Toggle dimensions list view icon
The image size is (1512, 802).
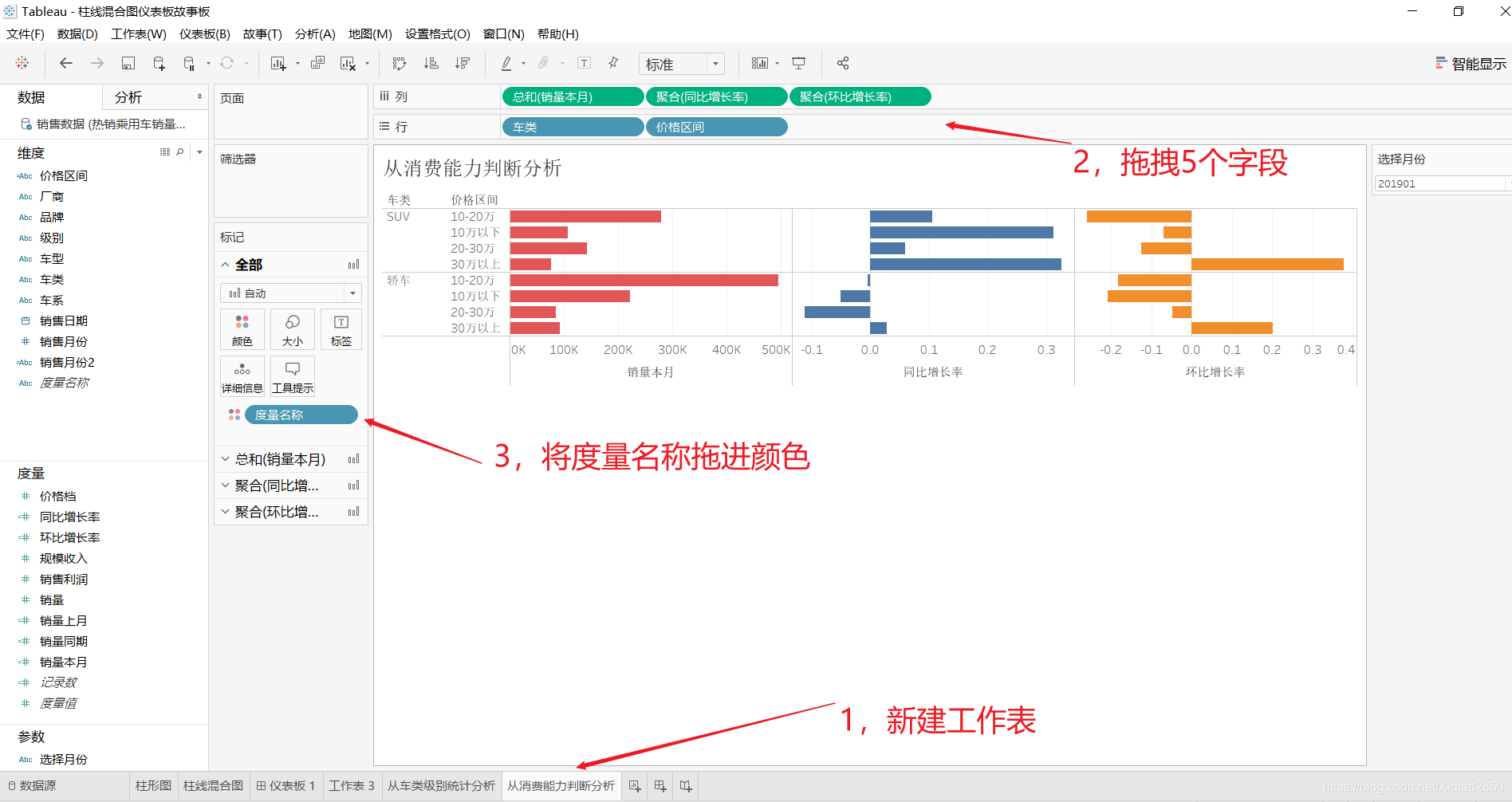pyautogui.click(x=165, y=152)
